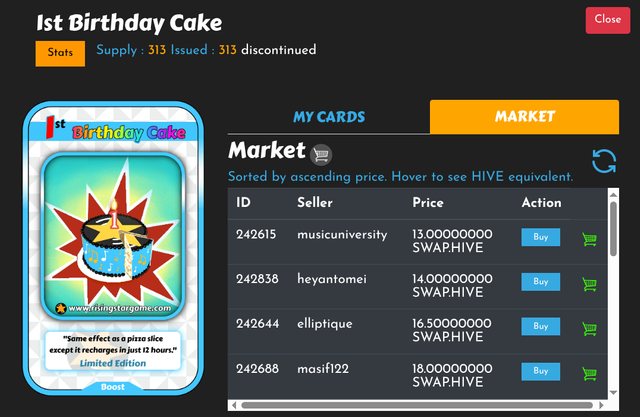Click the horizontal scrollbar right arrow
The height and width of the screenshot is (417, 640).
601,405
